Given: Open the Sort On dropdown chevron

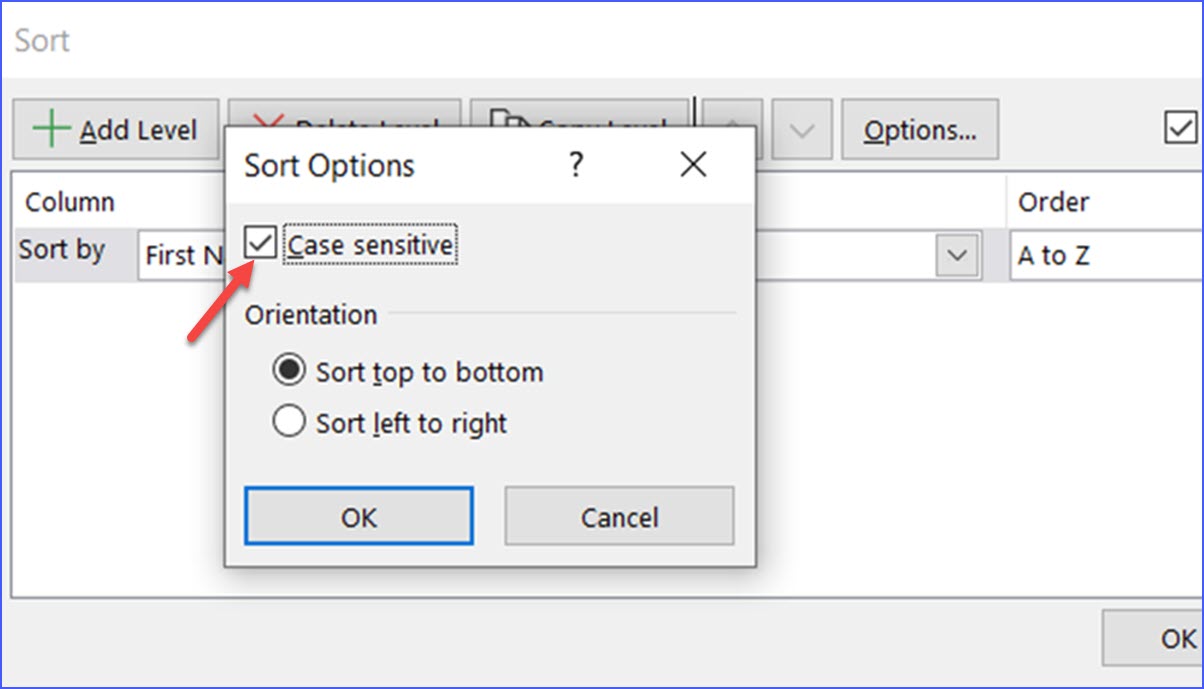Looking at the screenshot, I should (957, 256).
